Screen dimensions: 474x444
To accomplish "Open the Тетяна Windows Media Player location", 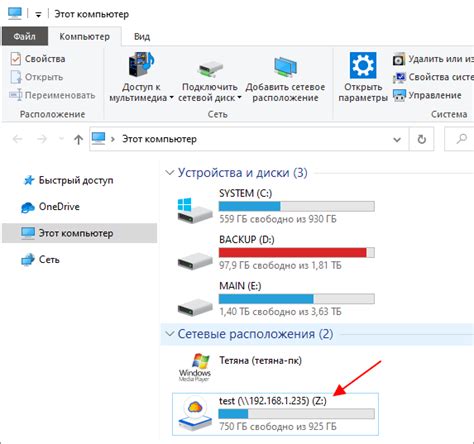I will (240, 368).
